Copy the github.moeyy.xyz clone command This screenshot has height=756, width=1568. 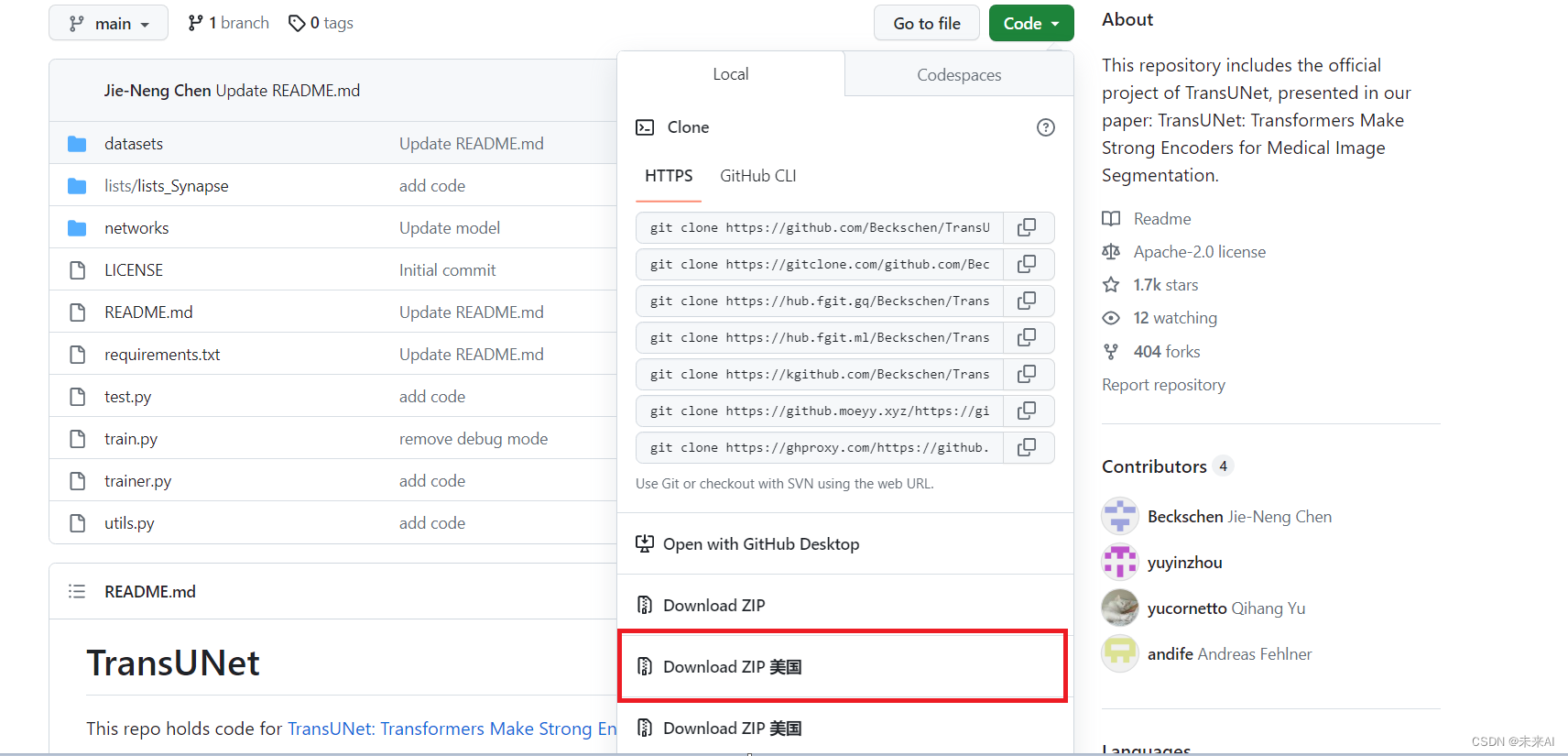[x=1028, y=411]
